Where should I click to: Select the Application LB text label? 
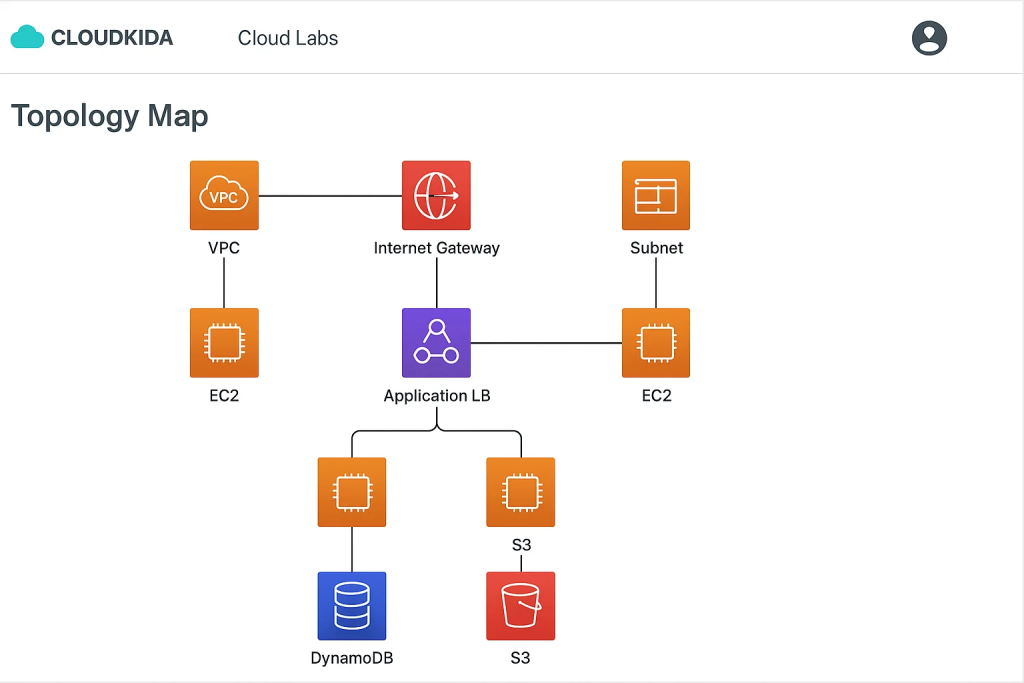(x=437, y=396)
